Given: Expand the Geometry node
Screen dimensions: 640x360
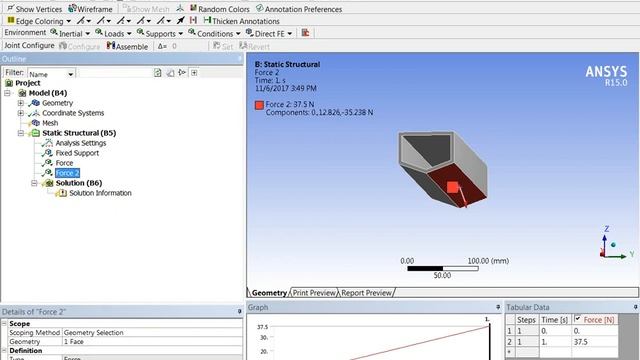Looking at the screenshot, I should 20,103.
